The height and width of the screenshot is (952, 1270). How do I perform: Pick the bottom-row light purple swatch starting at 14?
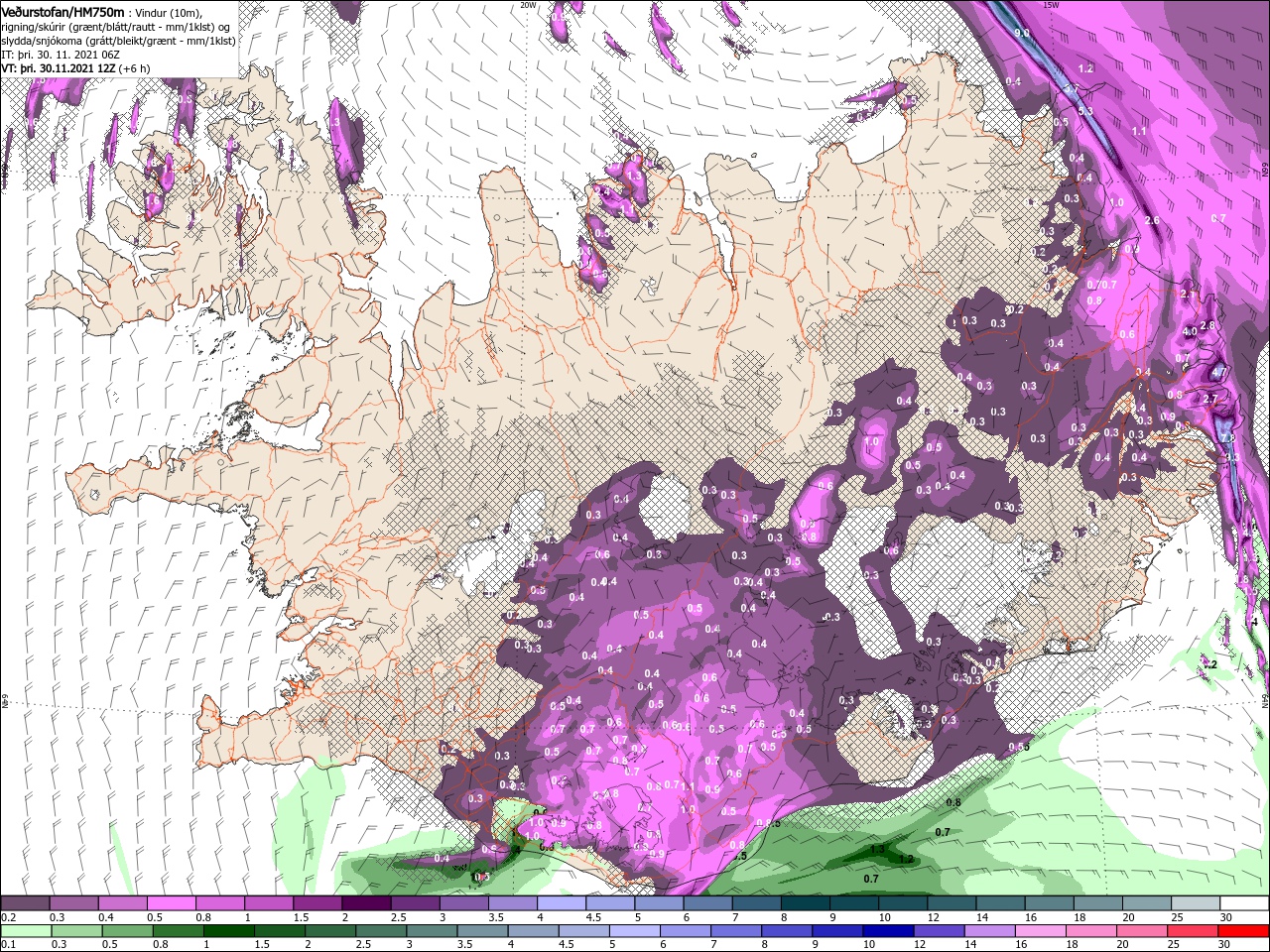coord(991,931)
